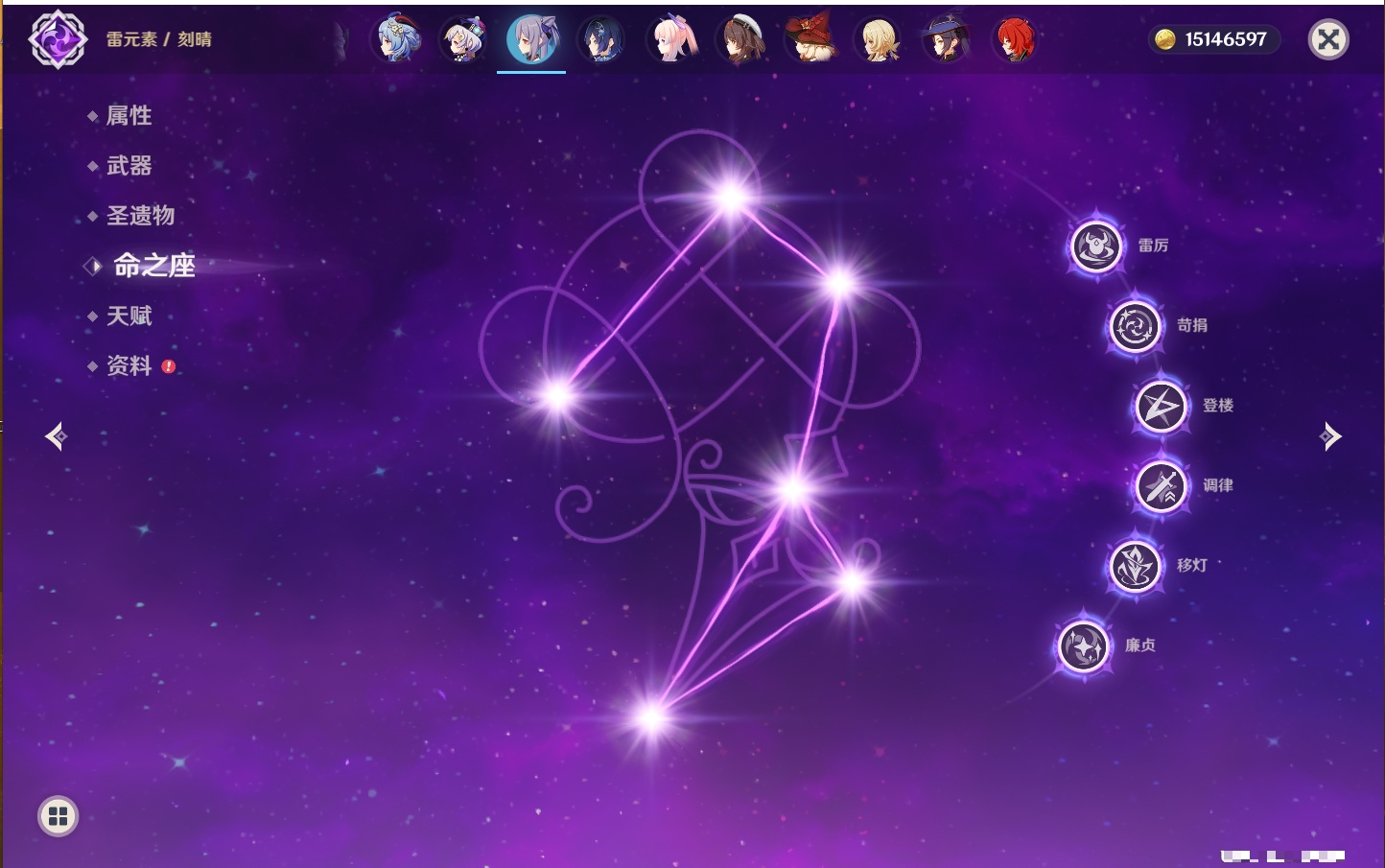
Task: Click the 苛捐 constellation label
Action: click(1192, 325)
